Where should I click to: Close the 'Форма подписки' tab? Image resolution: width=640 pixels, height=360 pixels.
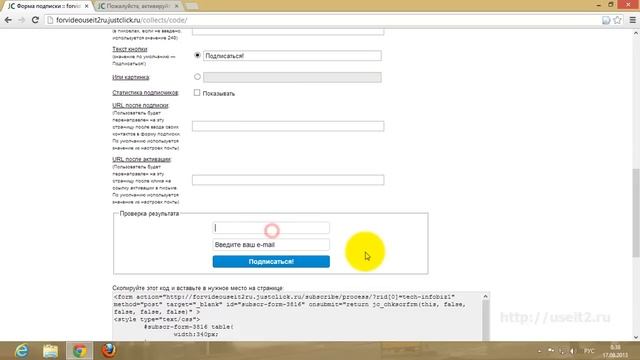click(x=86, y=6)
